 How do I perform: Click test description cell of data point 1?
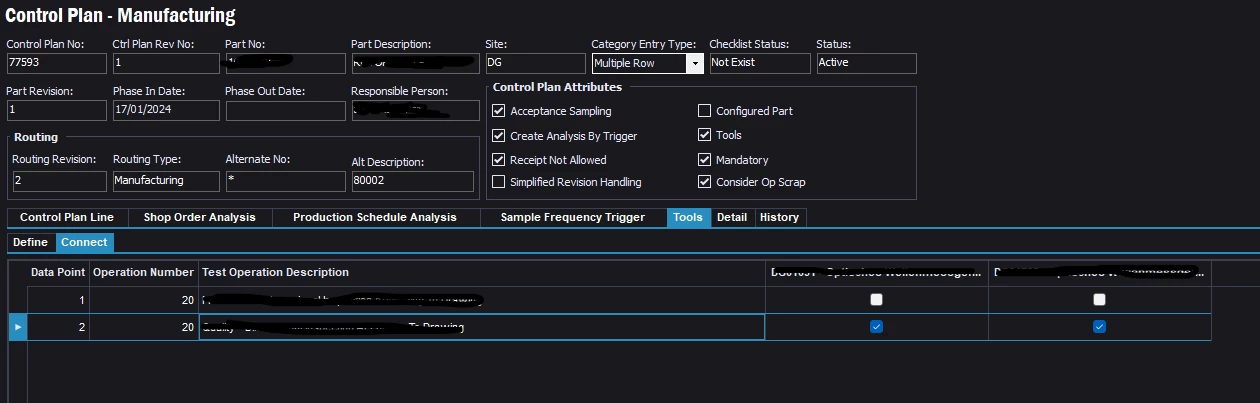481,299
